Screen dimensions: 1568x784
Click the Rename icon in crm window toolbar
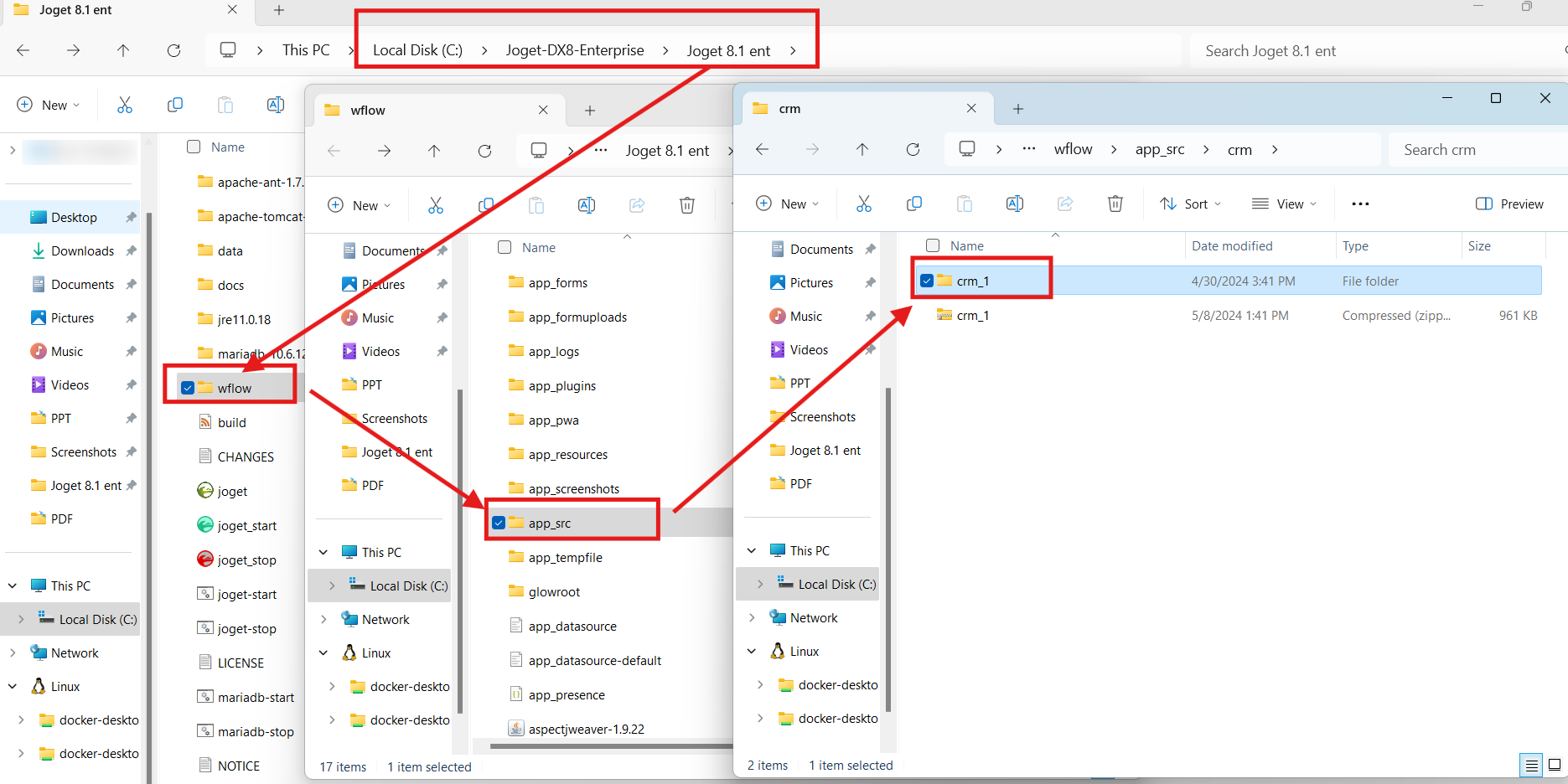1014,204
